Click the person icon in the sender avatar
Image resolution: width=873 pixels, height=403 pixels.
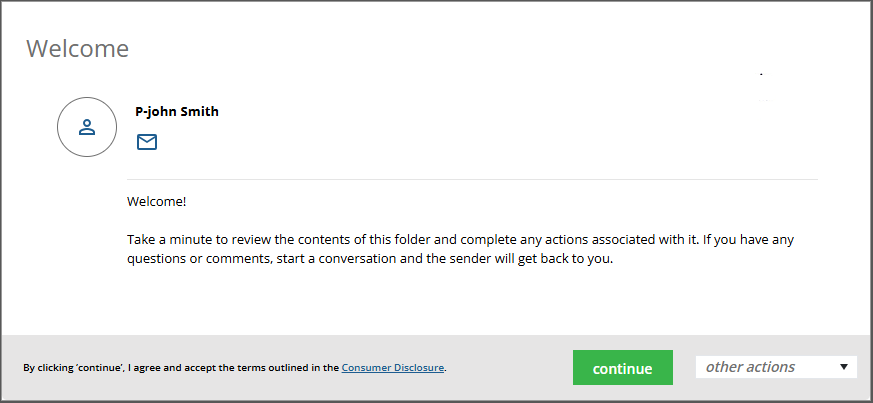[x=87, y=127]
